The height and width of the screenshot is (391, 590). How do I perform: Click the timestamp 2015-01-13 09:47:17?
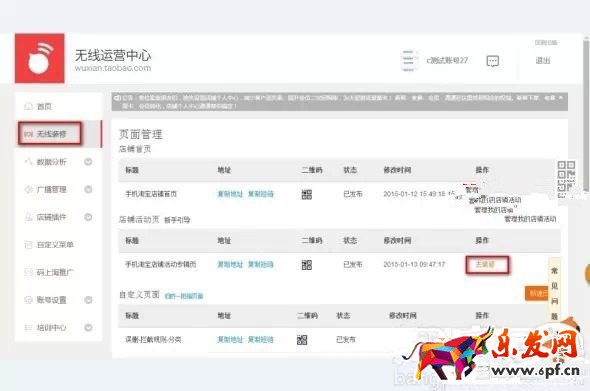pos(414,265)
